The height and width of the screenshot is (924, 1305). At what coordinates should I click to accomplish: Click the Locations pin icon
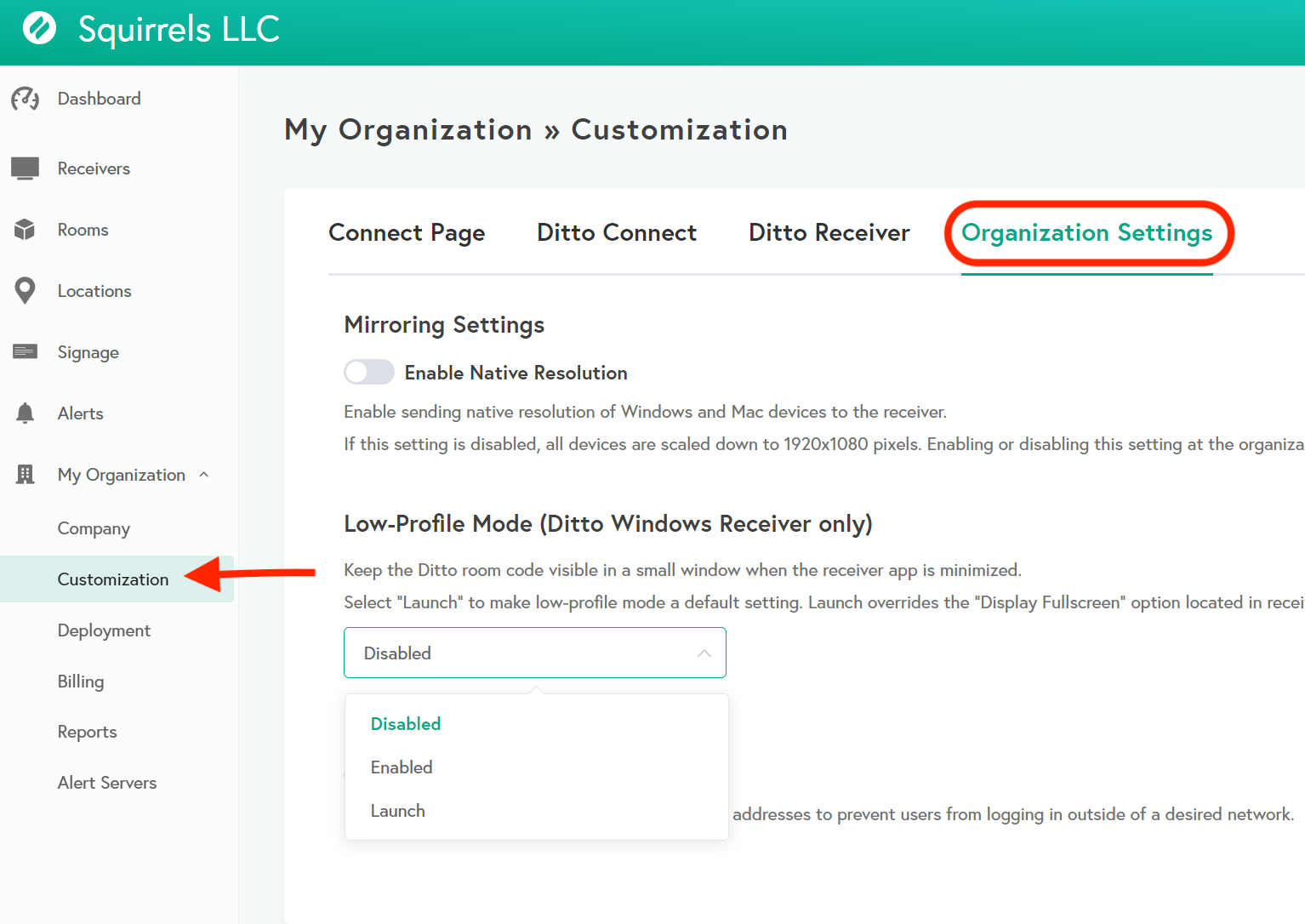click(x=26, y=291)
